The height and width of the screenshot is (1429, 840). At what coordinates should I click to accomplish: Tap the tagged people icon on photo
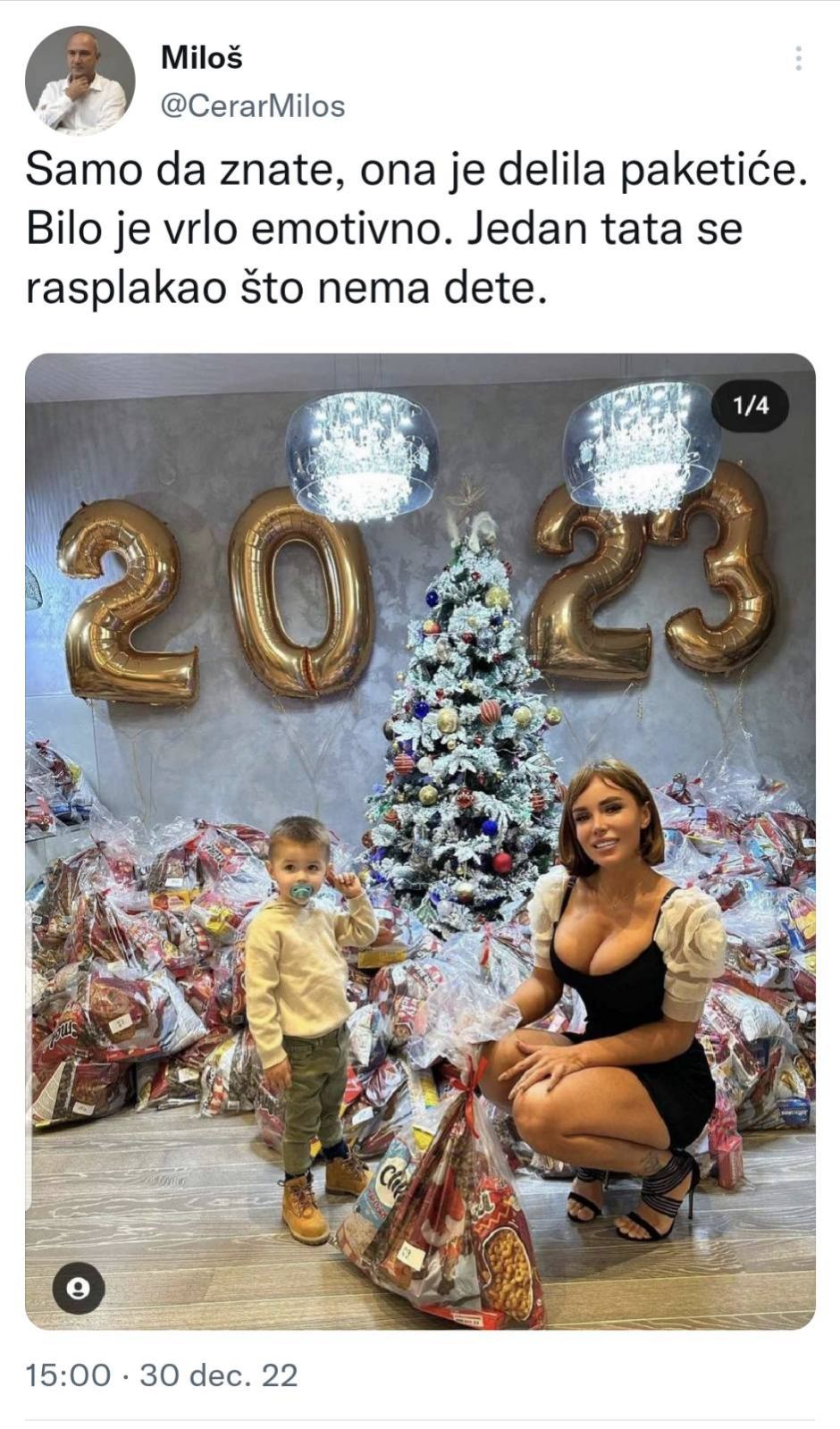(79, 1288)
